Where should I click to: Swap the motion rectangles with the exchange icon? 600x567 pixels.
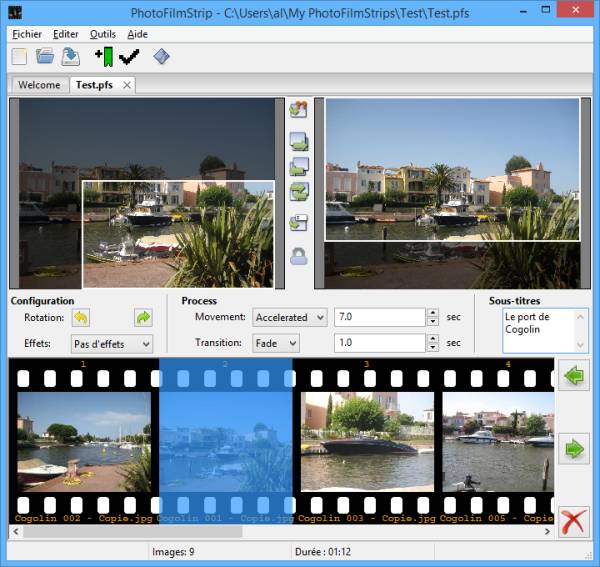299,192
